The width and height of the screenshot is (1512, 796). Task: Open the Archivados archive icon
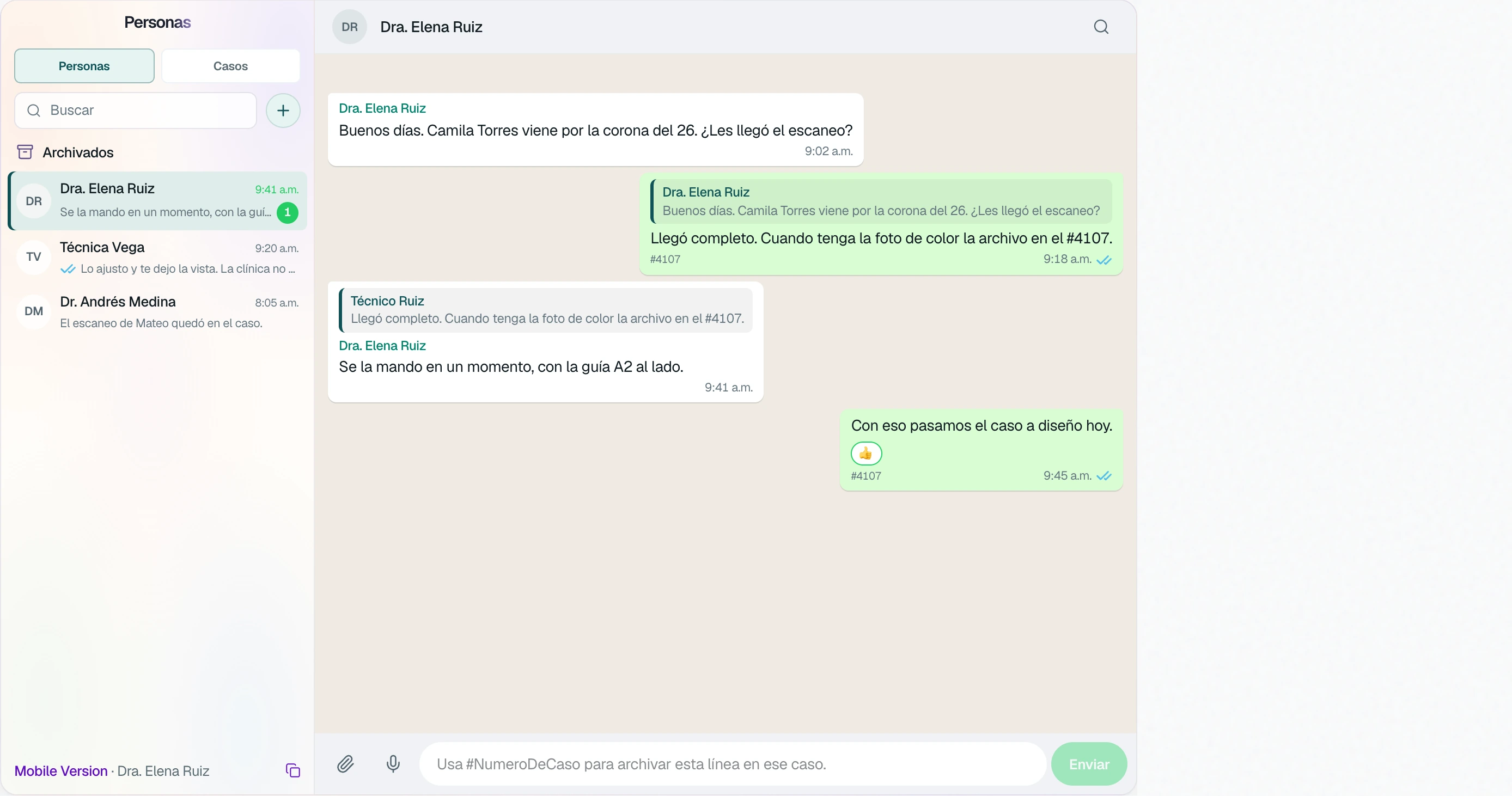[x=25, y=152]
